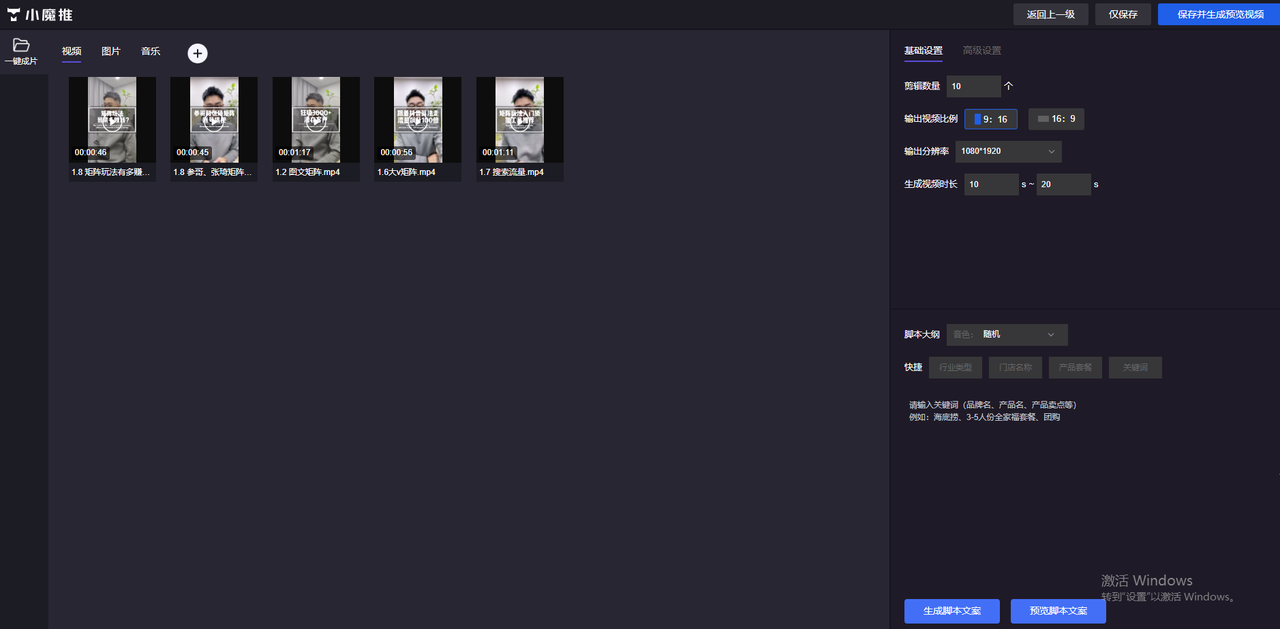Expand the 1080*1920 resolution dropdown

point(1008,151)
